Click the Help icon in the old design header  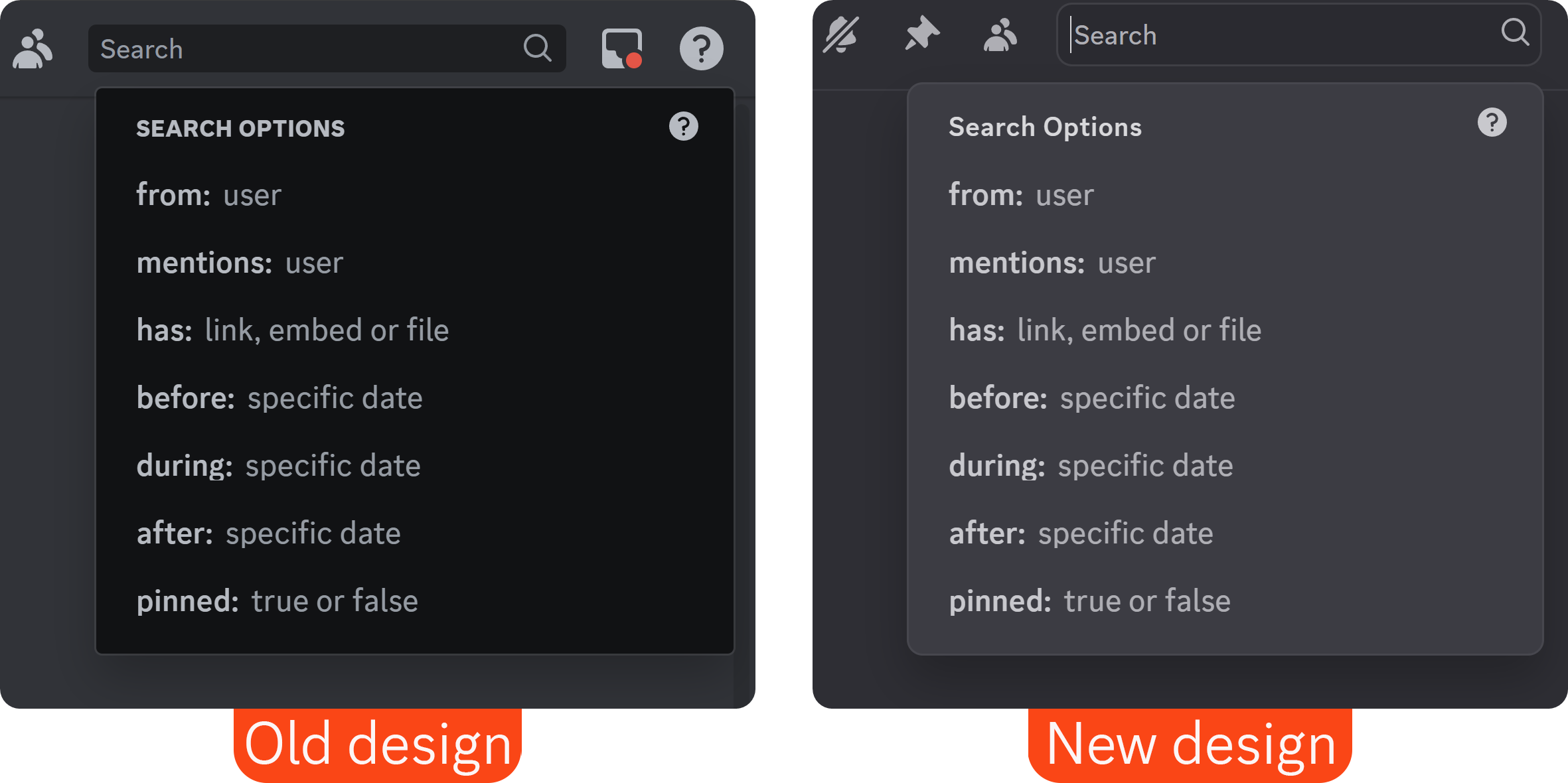(701, 48)
